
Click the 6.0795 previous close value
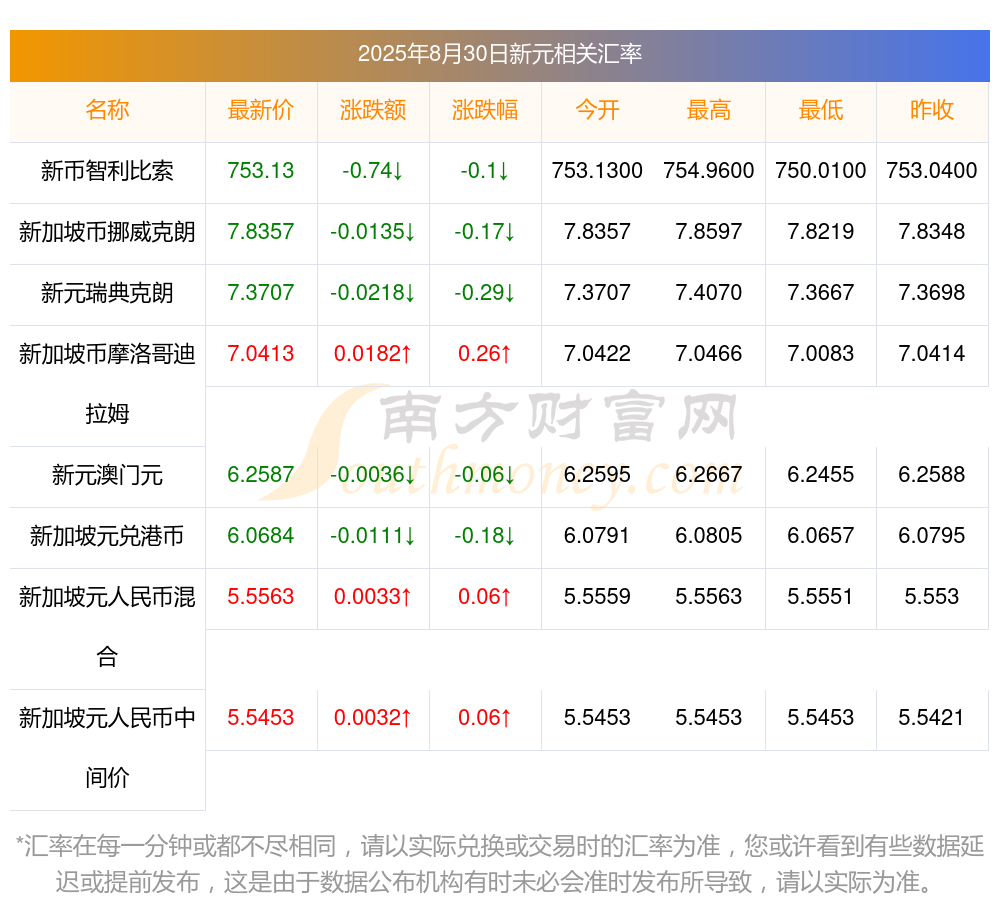pos(932,536)
